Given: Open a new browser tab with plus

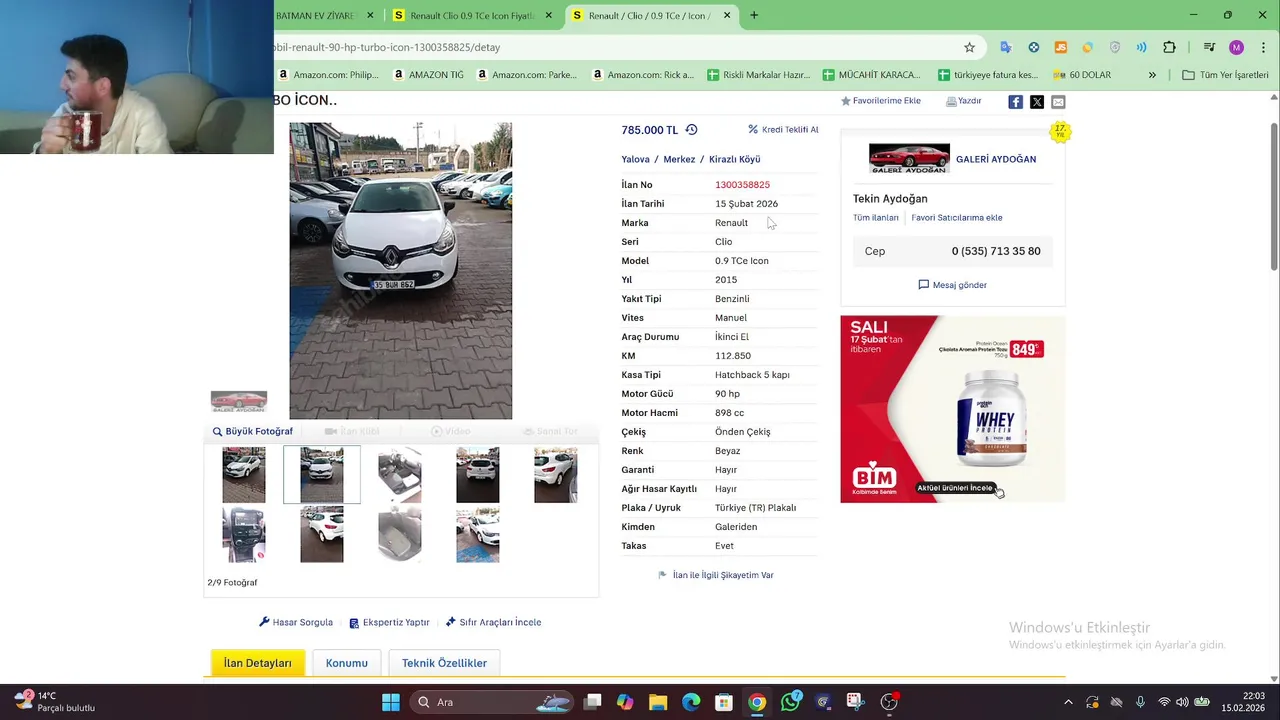Looking at the screenshot, I should point(754,15).
